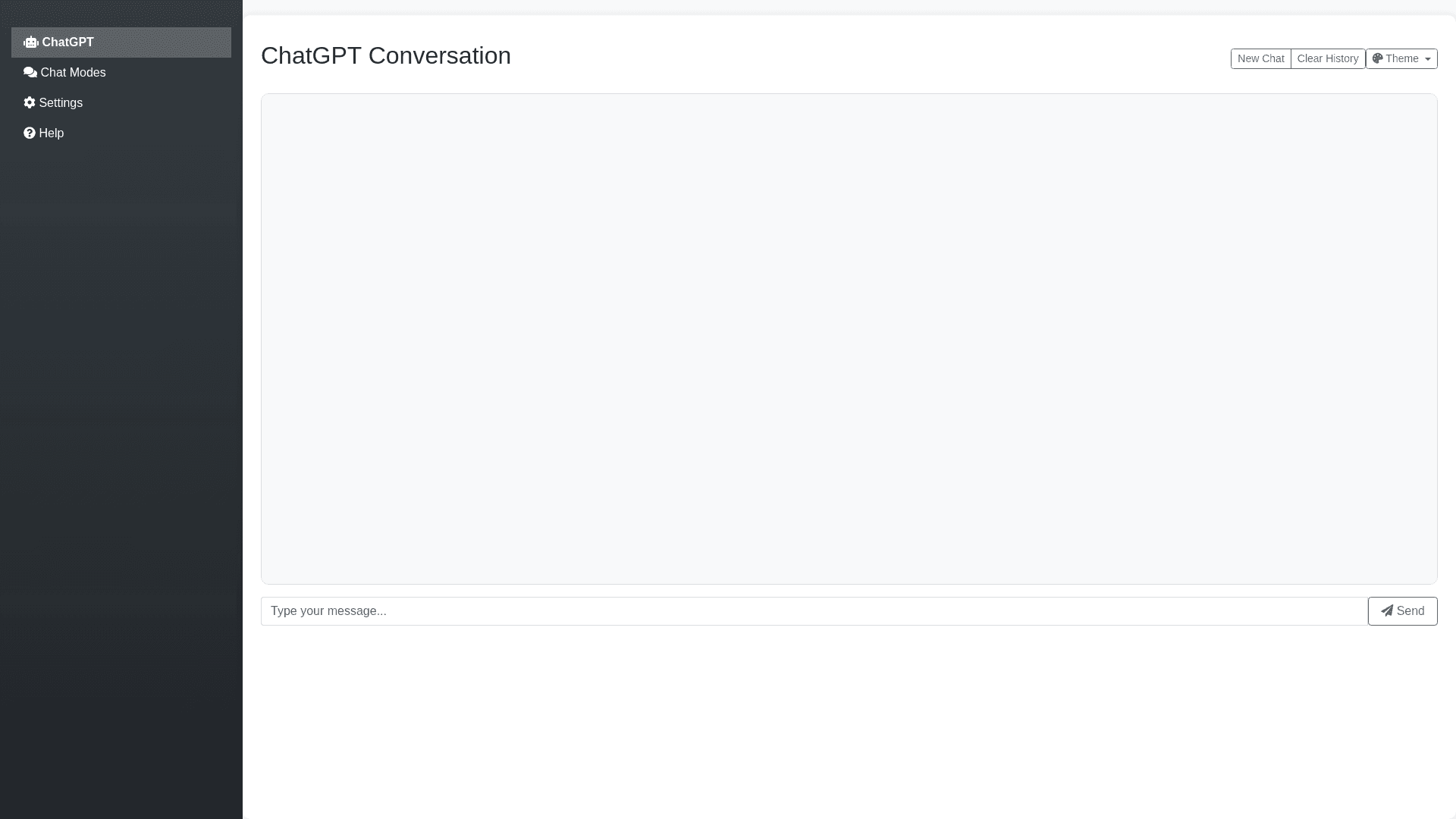Start a New Chat
Screen dimensions: 1456x819
coord(1260,58)
